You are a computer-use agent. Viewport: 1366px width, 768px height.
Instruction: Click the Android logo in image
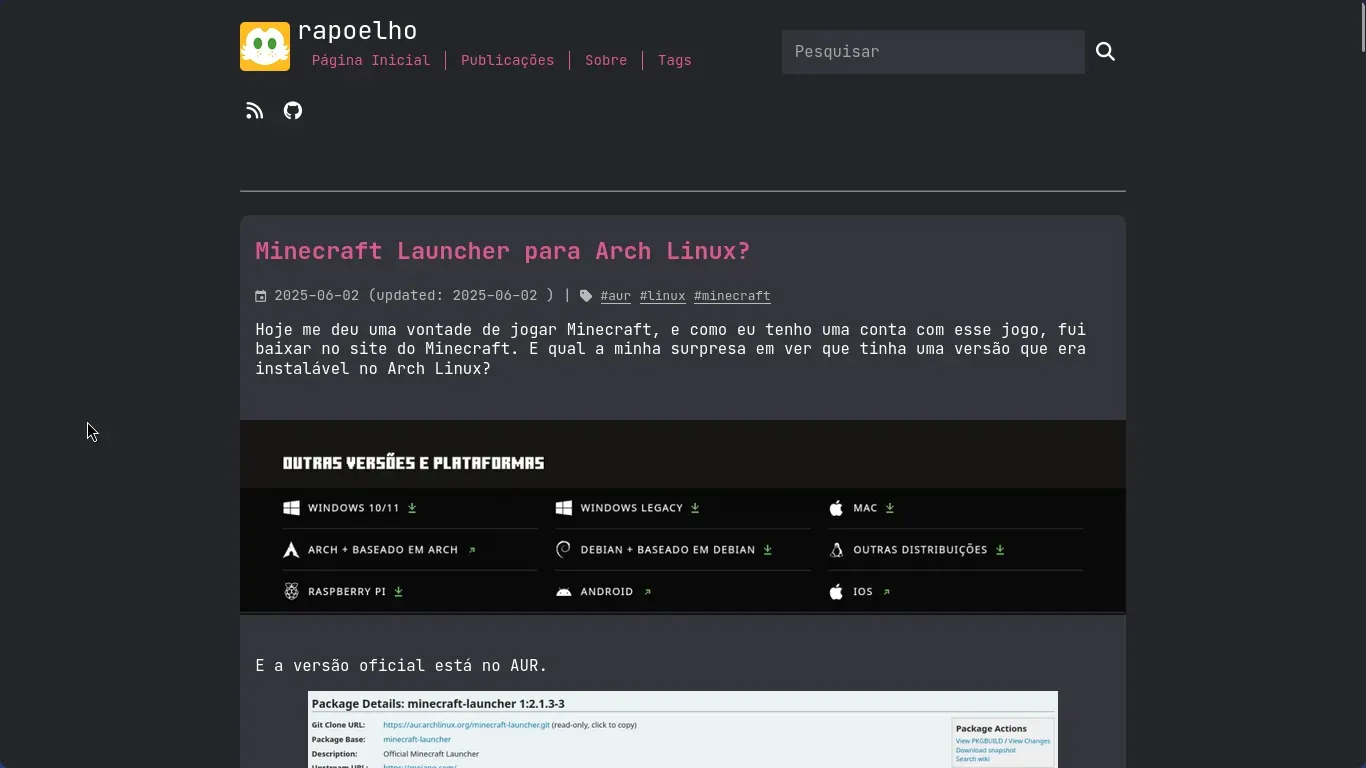point(564,592)
